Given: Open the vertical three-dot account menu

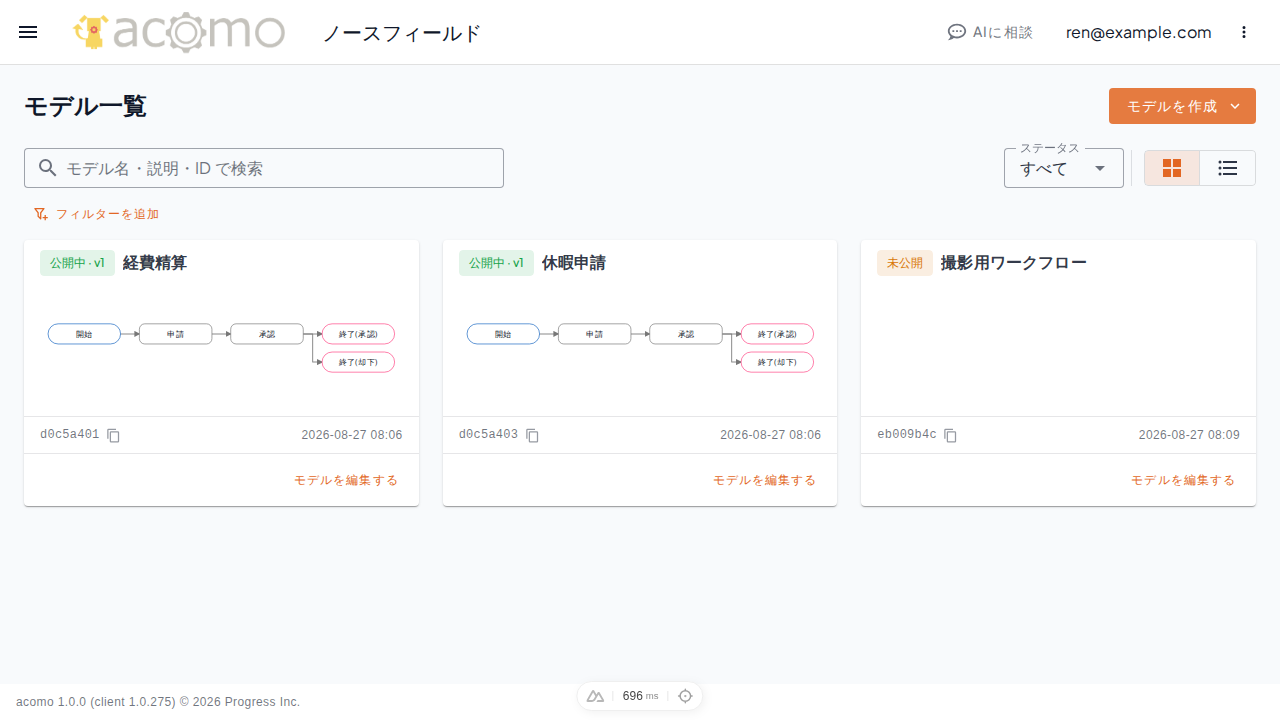Looking at the screenshot, I should tap(1244, 32).
